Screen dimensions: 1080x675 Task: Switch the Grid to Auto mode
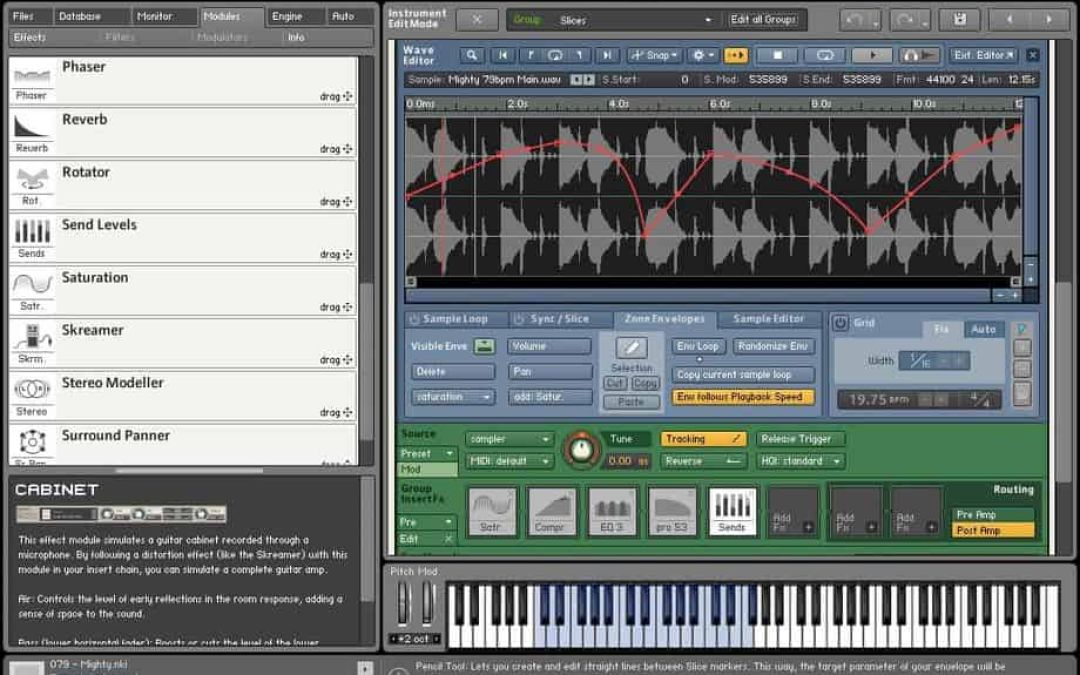click(x=984, y=329)
